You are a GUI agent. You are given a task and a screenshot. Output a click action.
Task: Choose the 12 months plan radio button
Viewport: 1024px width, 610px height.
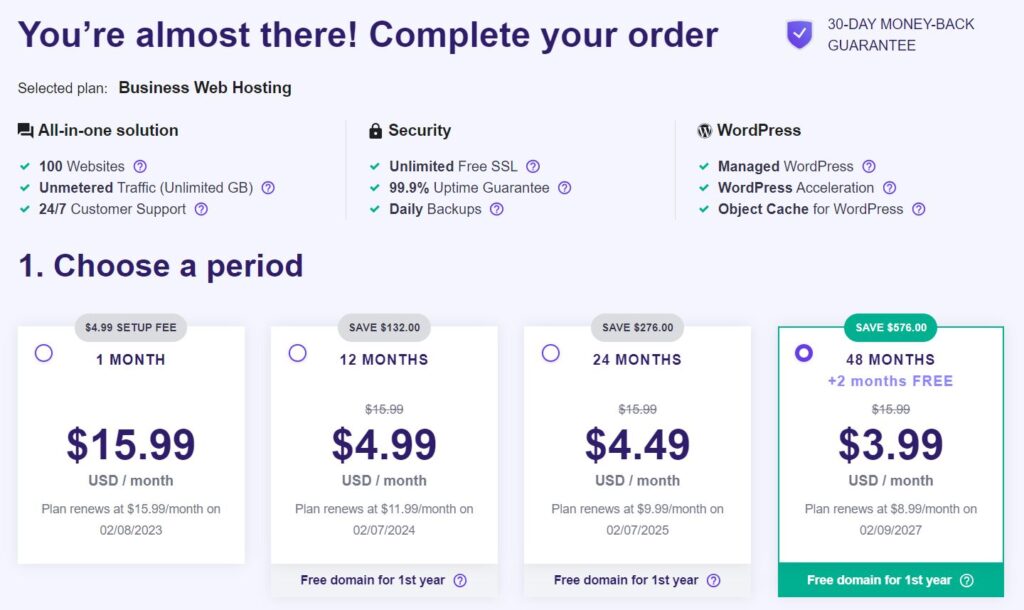297,353
